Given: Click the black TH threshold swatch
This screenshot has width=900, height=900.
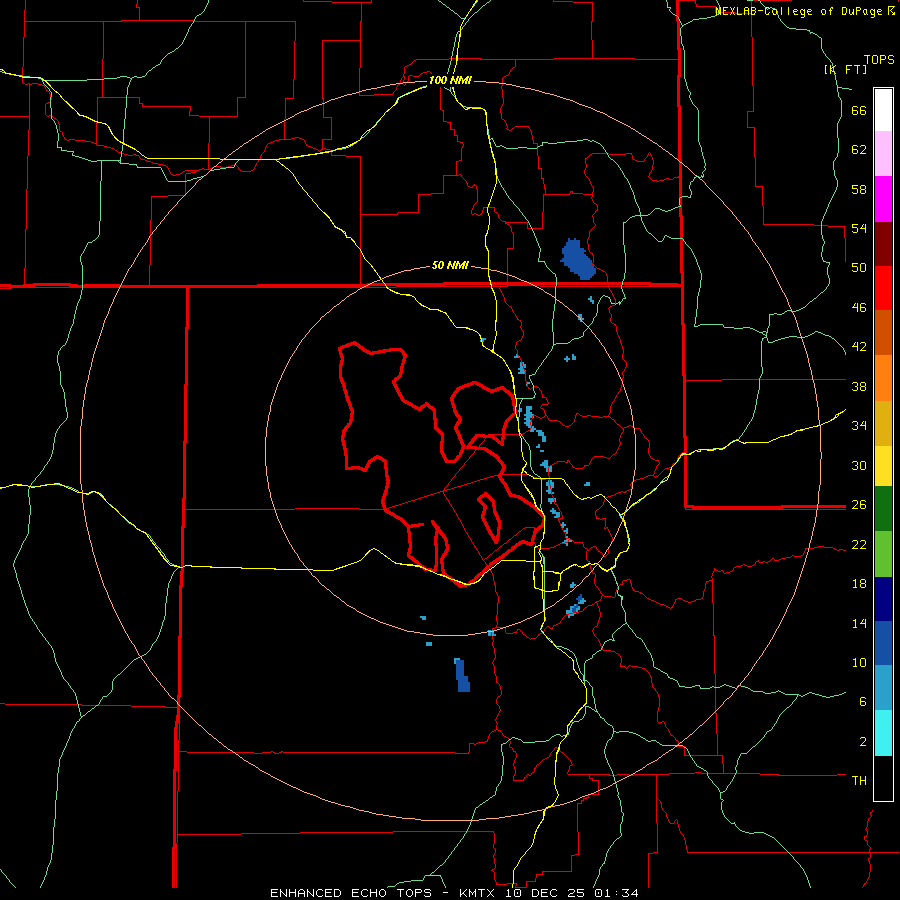Looking at the screenshot, I should 883,778.
